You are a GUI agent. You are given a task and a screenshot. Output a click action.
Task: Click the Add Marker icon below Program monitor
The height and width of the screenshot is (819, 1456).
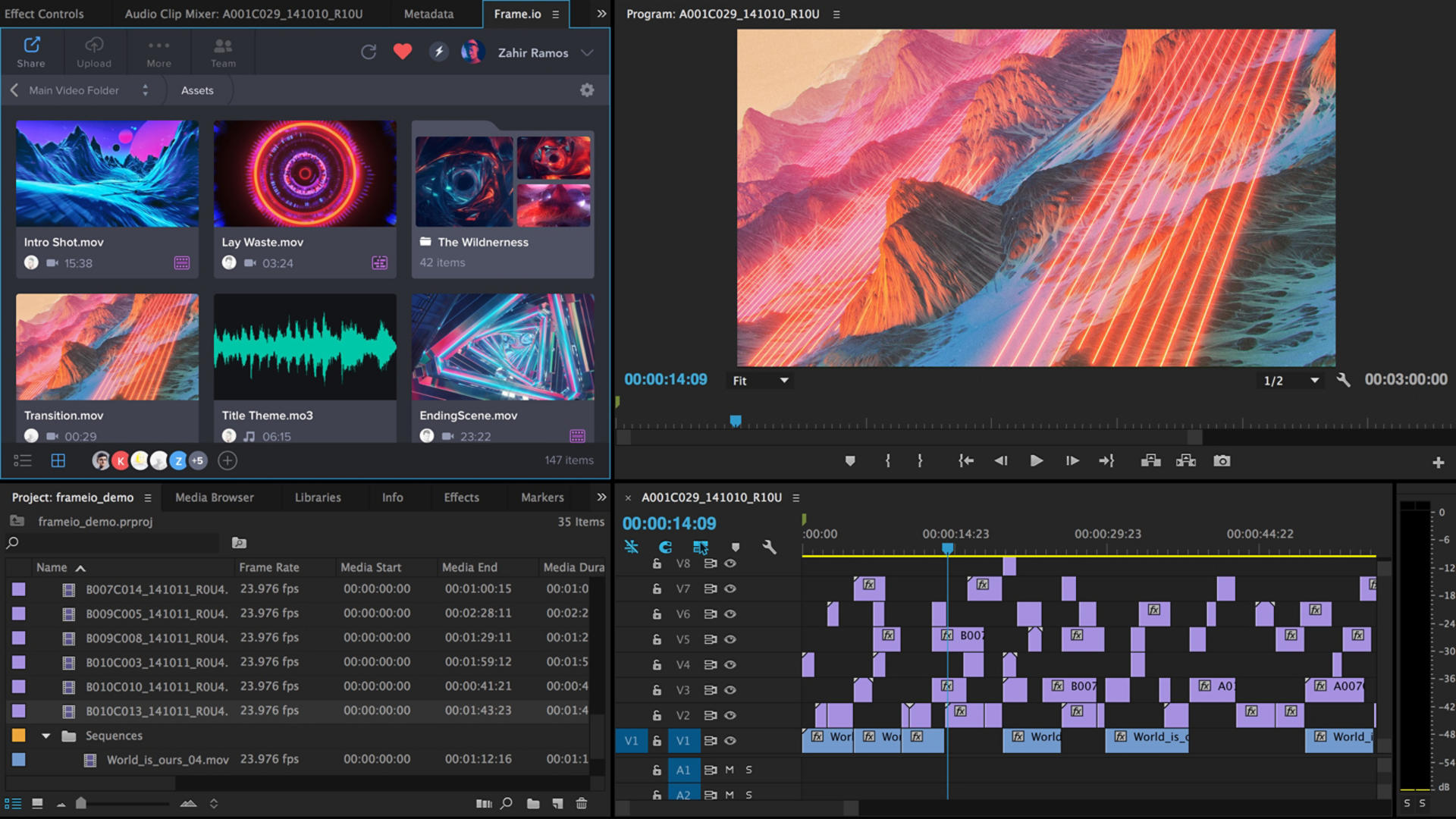[849, 460]
